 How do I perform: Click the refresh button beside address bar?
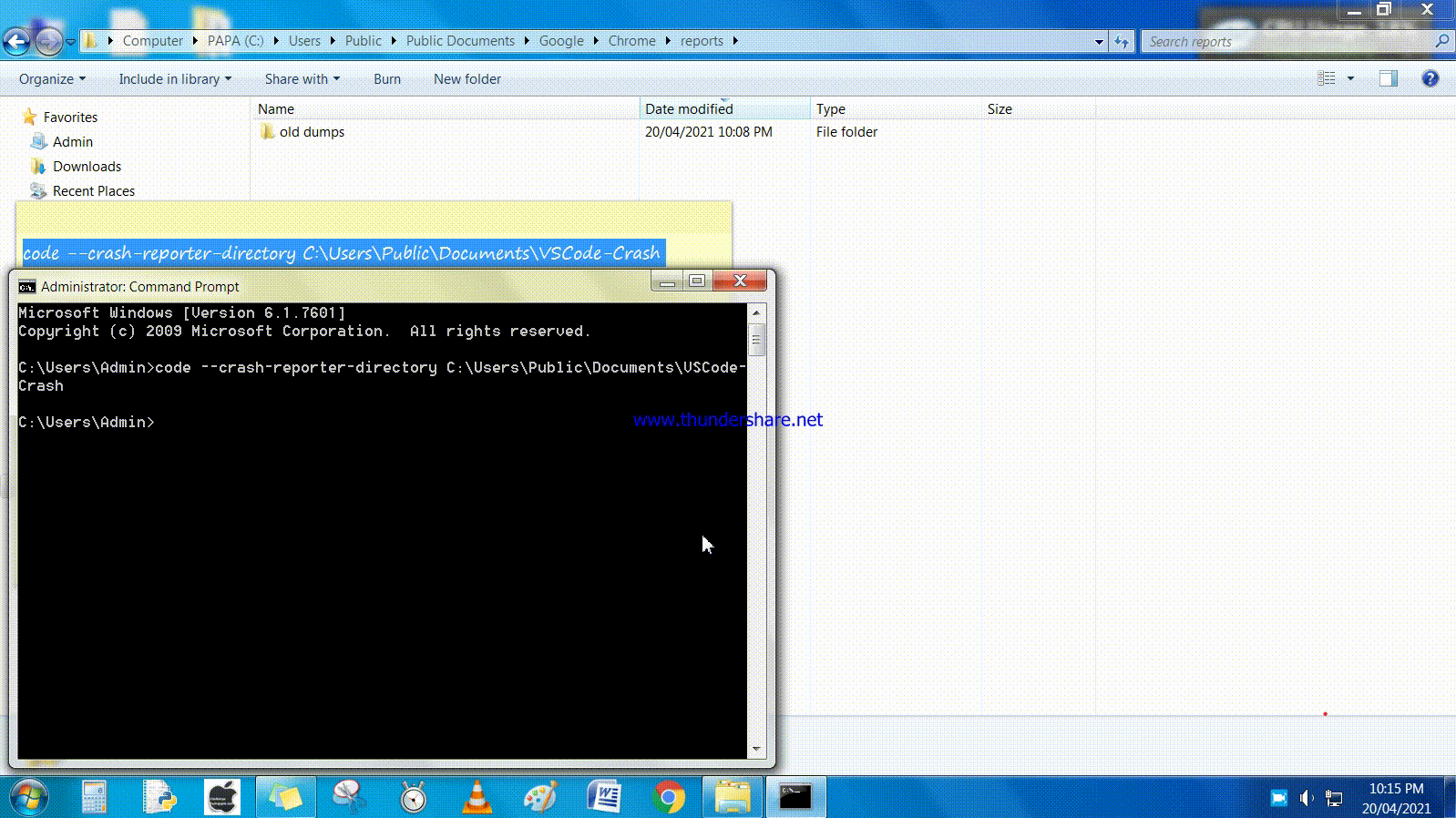tap(1122, 41)
